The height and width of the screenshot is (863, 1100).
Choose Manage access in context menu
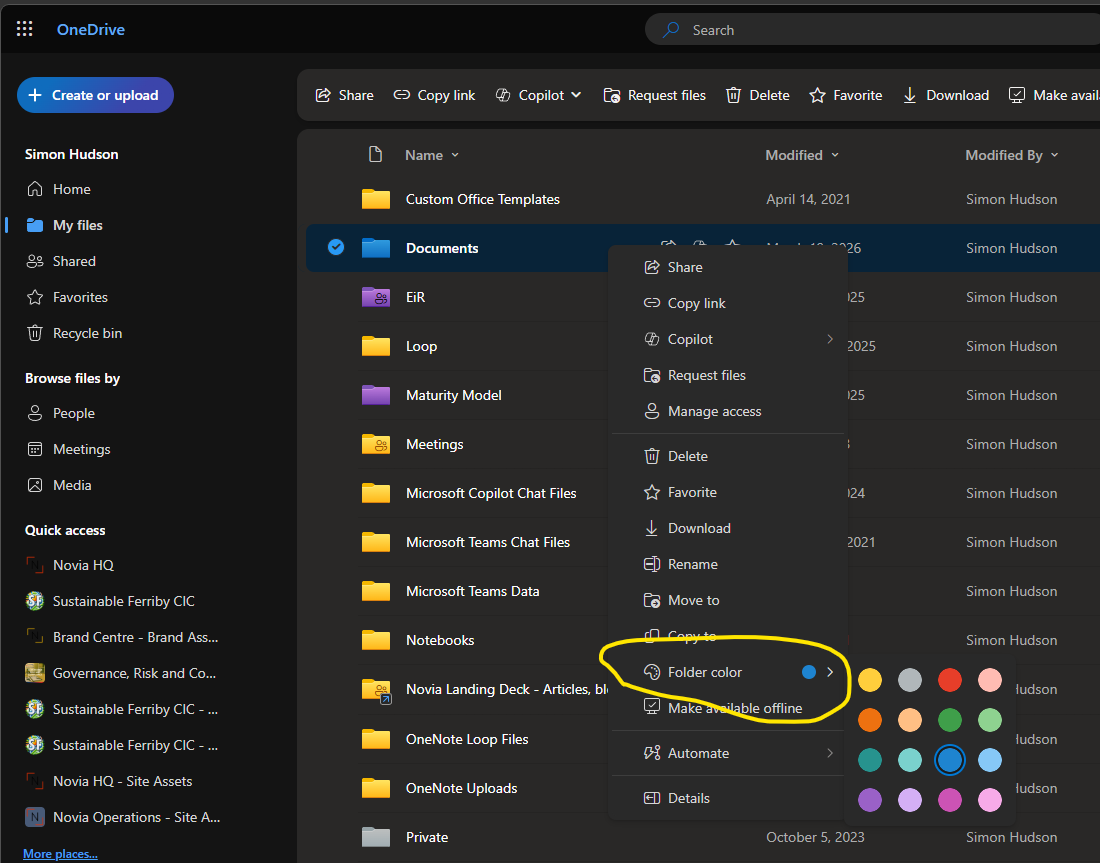click(x=714, y=411)
